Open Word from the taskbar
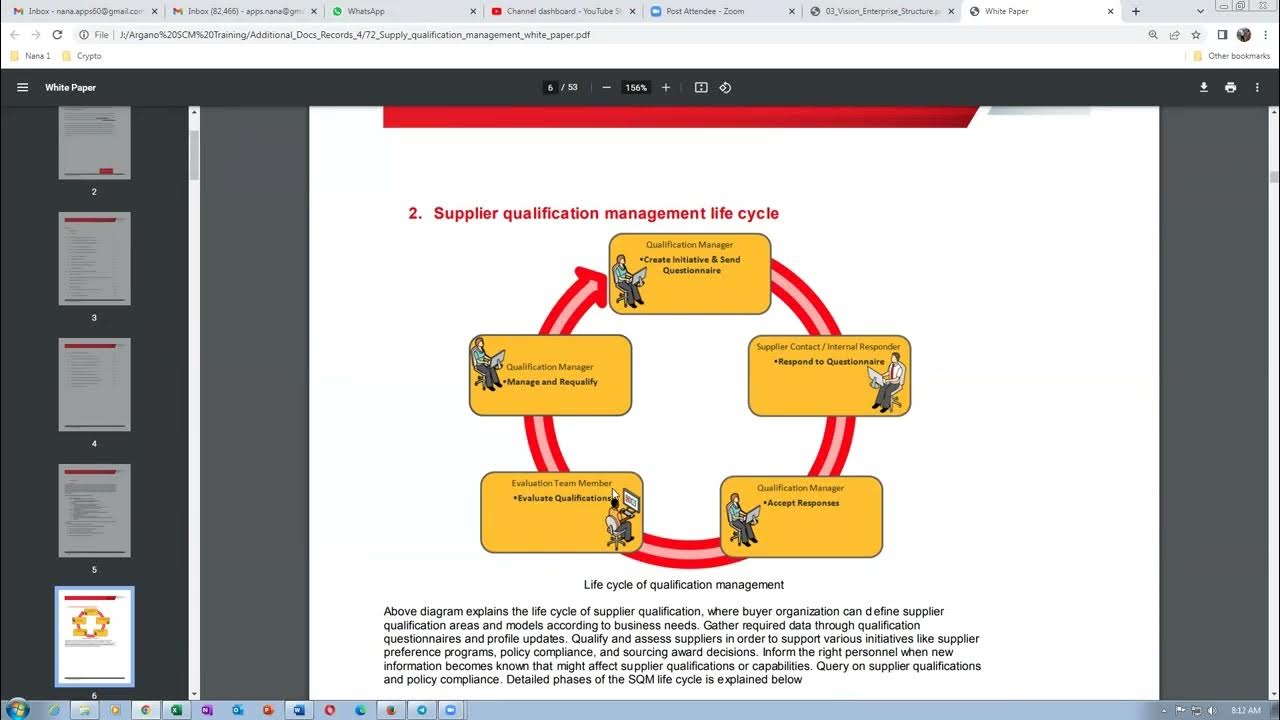Viewport: 1280px width, 720px height. (x=298, y=710)
